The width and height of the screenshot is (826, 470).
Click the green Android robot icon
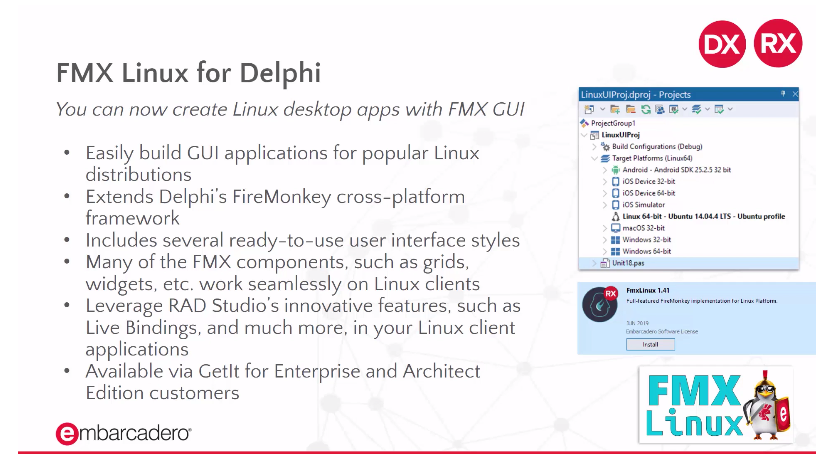[x=615, y=170]
